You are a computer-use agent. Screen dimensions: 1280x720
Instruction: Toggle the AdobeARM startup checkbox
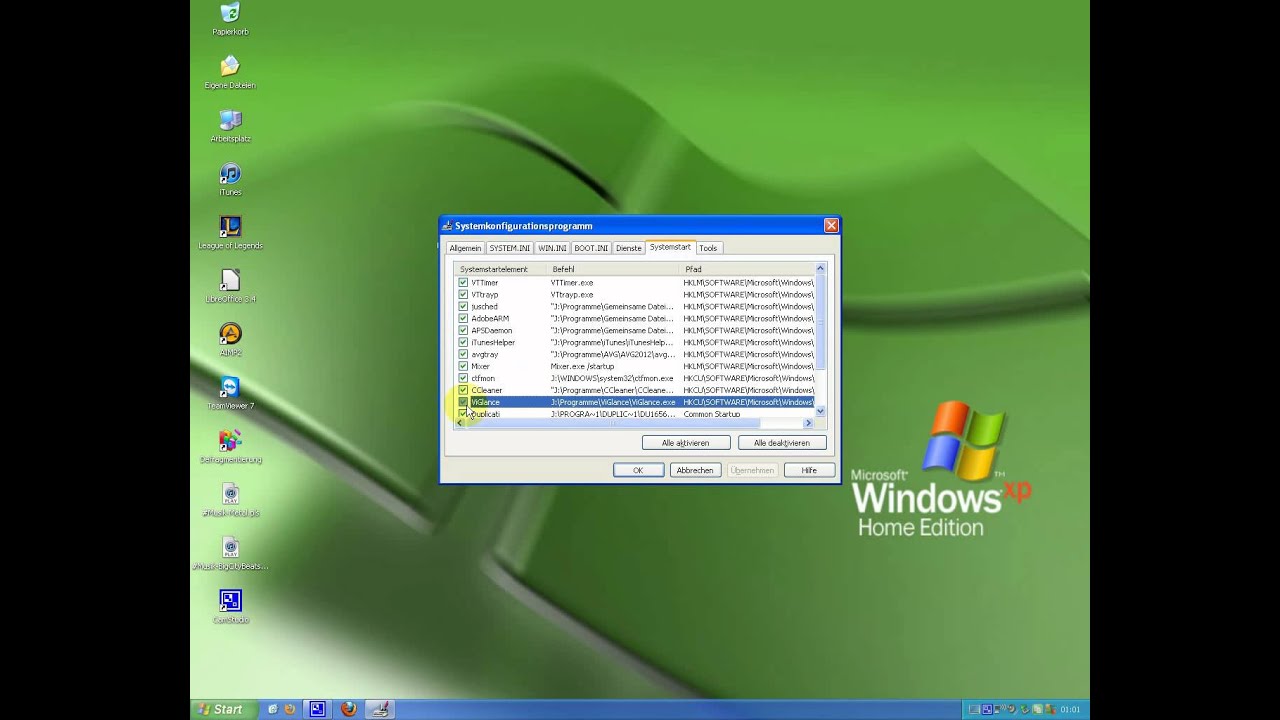tap(463, 319)
